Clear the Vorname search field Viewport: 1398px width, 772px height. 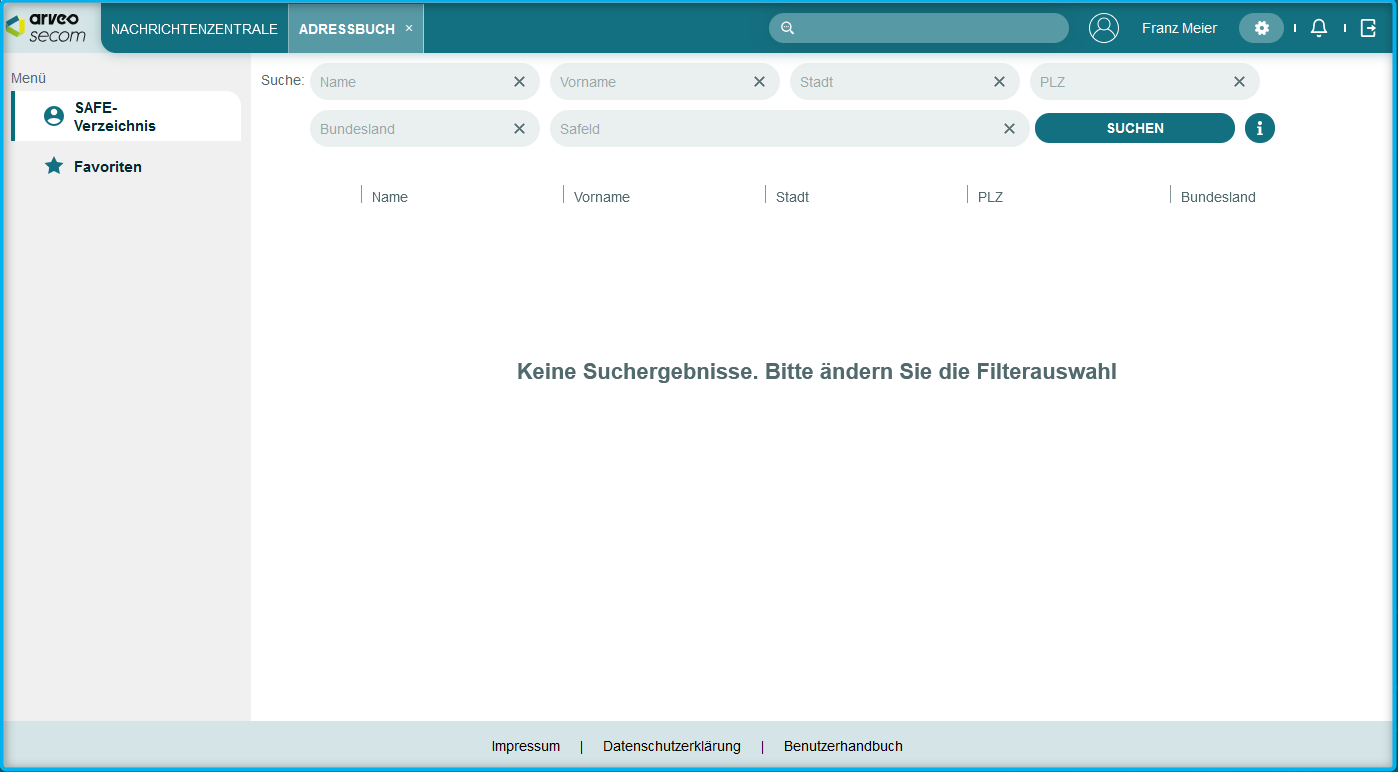coord(759,82)
